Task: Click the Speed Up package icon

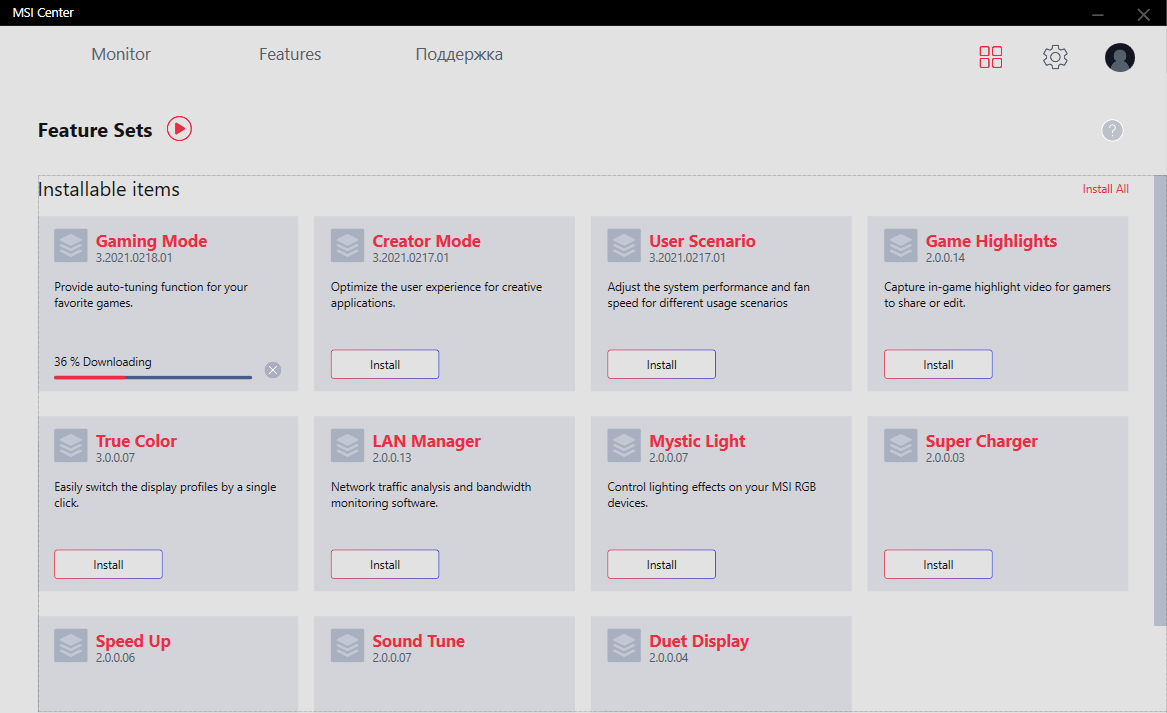Action: coord(71,645)
